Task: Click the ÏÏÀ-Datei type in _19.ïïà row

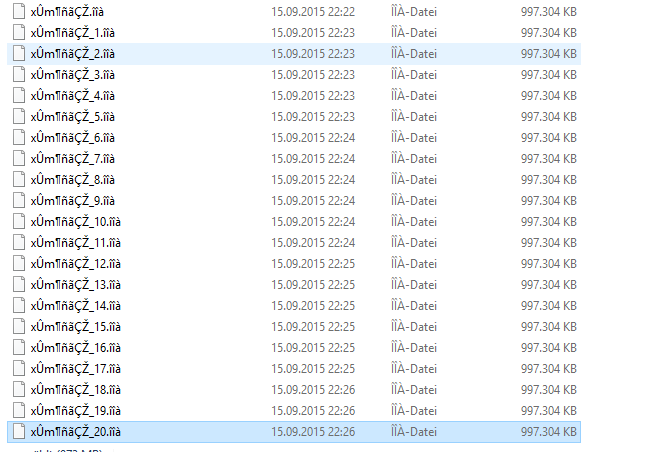Action: click(x=414, y=411)
